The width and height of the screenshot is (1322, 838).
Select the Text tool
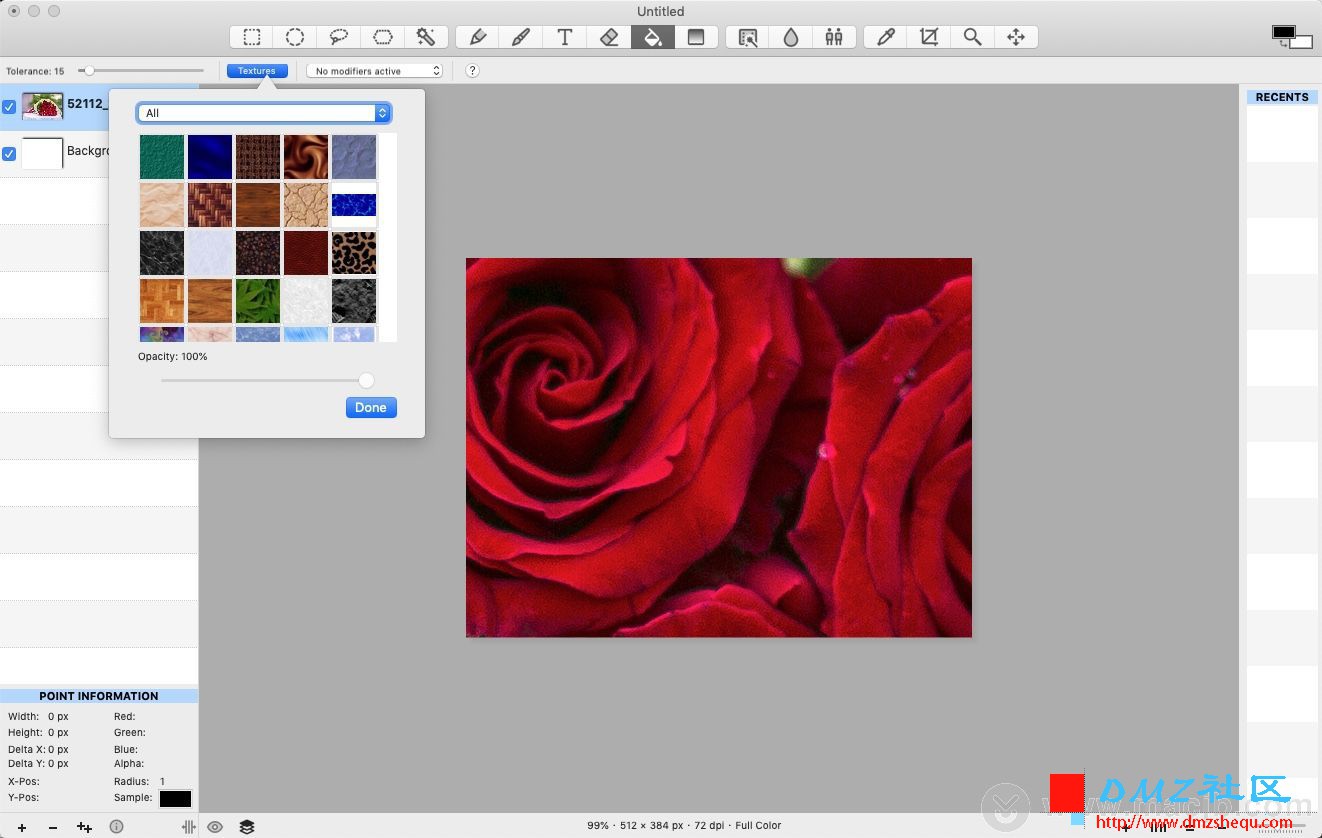coord(565,37)
